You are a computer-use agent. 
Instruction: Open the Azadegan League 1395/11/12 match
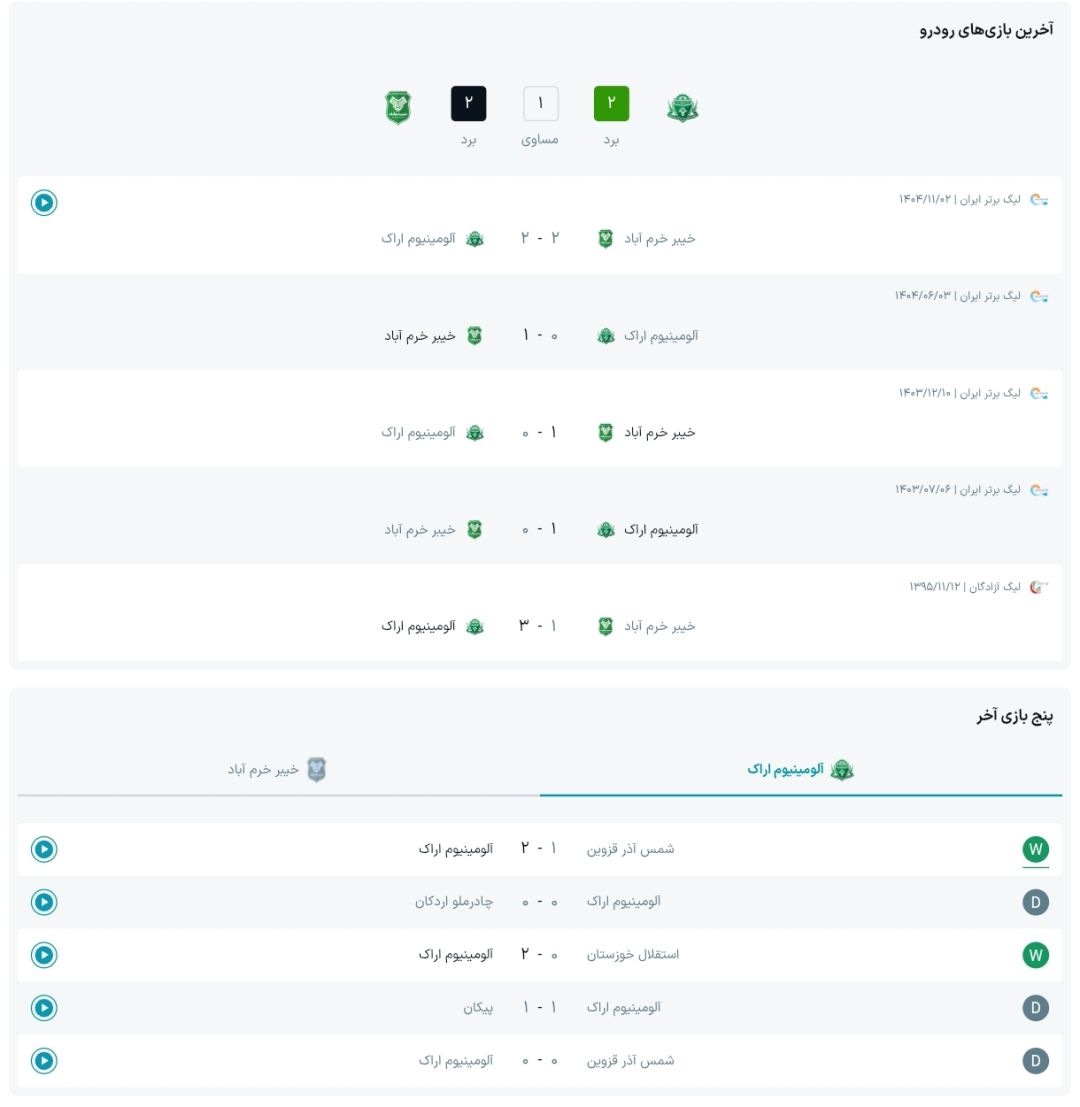(540, 612)
